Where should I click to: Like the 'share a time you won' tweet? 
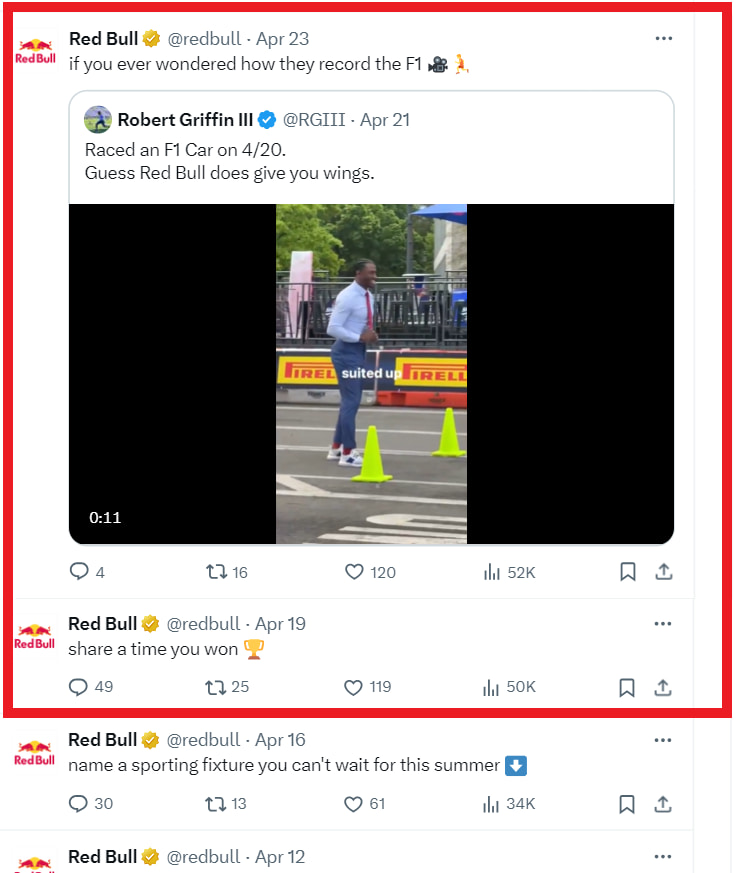point(353,687)
